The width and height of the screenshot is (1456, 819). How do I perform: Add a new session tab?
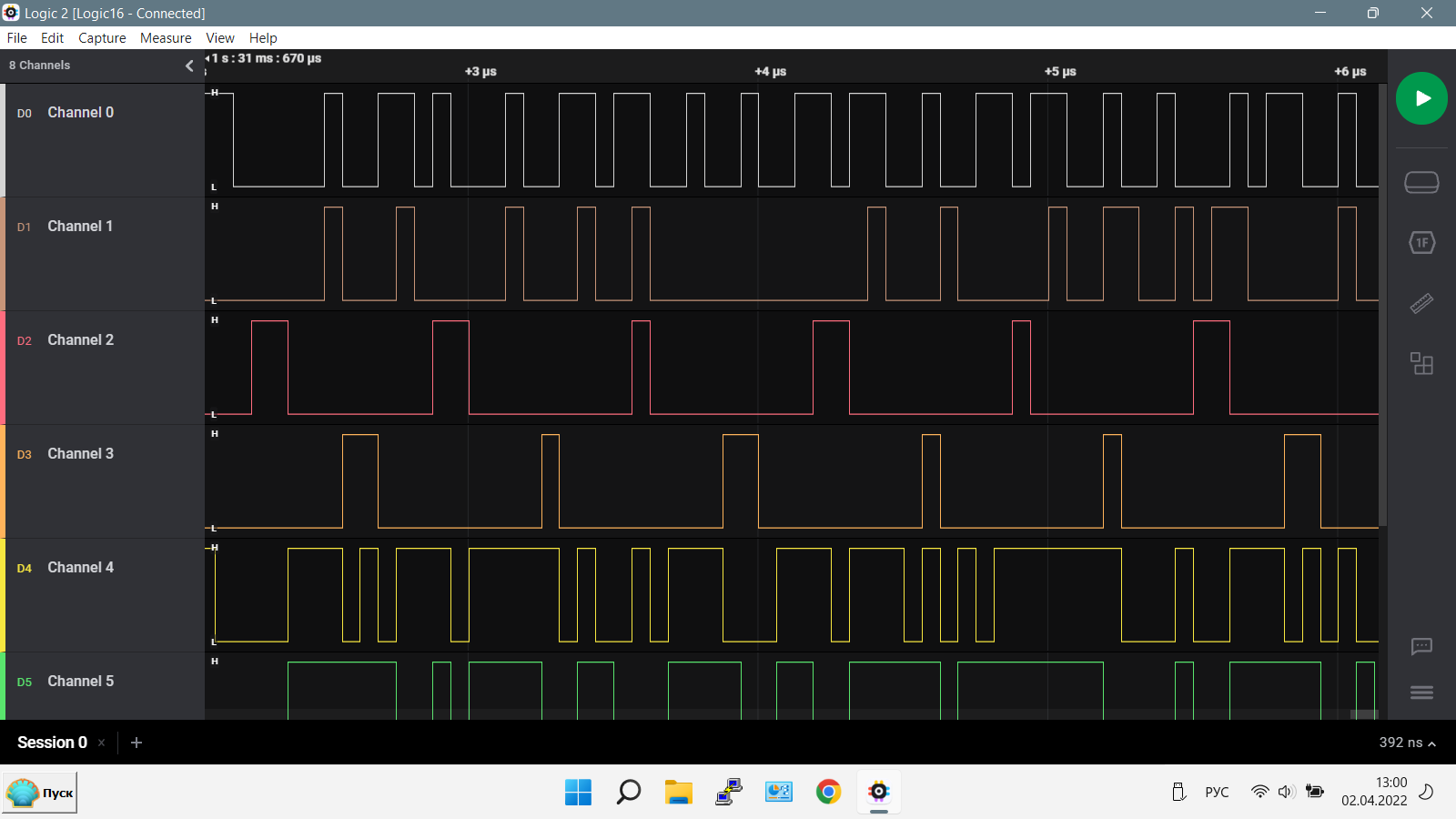tap(136, 743)
